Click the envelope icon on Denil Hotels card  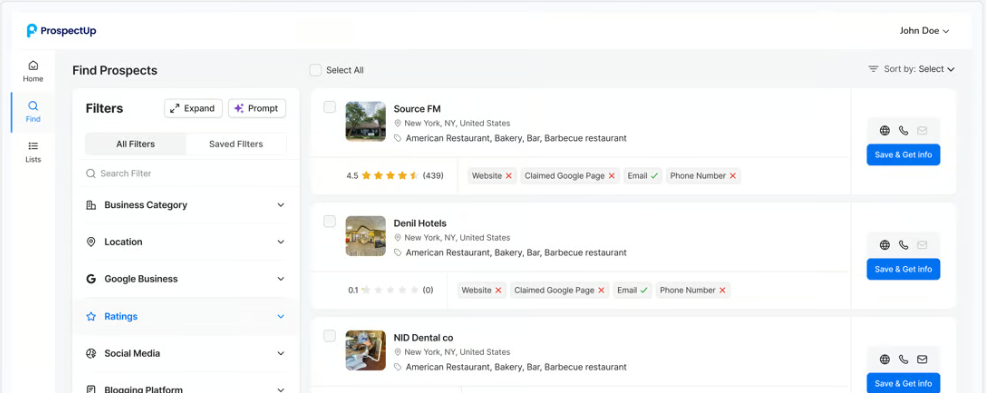point(922,245)
